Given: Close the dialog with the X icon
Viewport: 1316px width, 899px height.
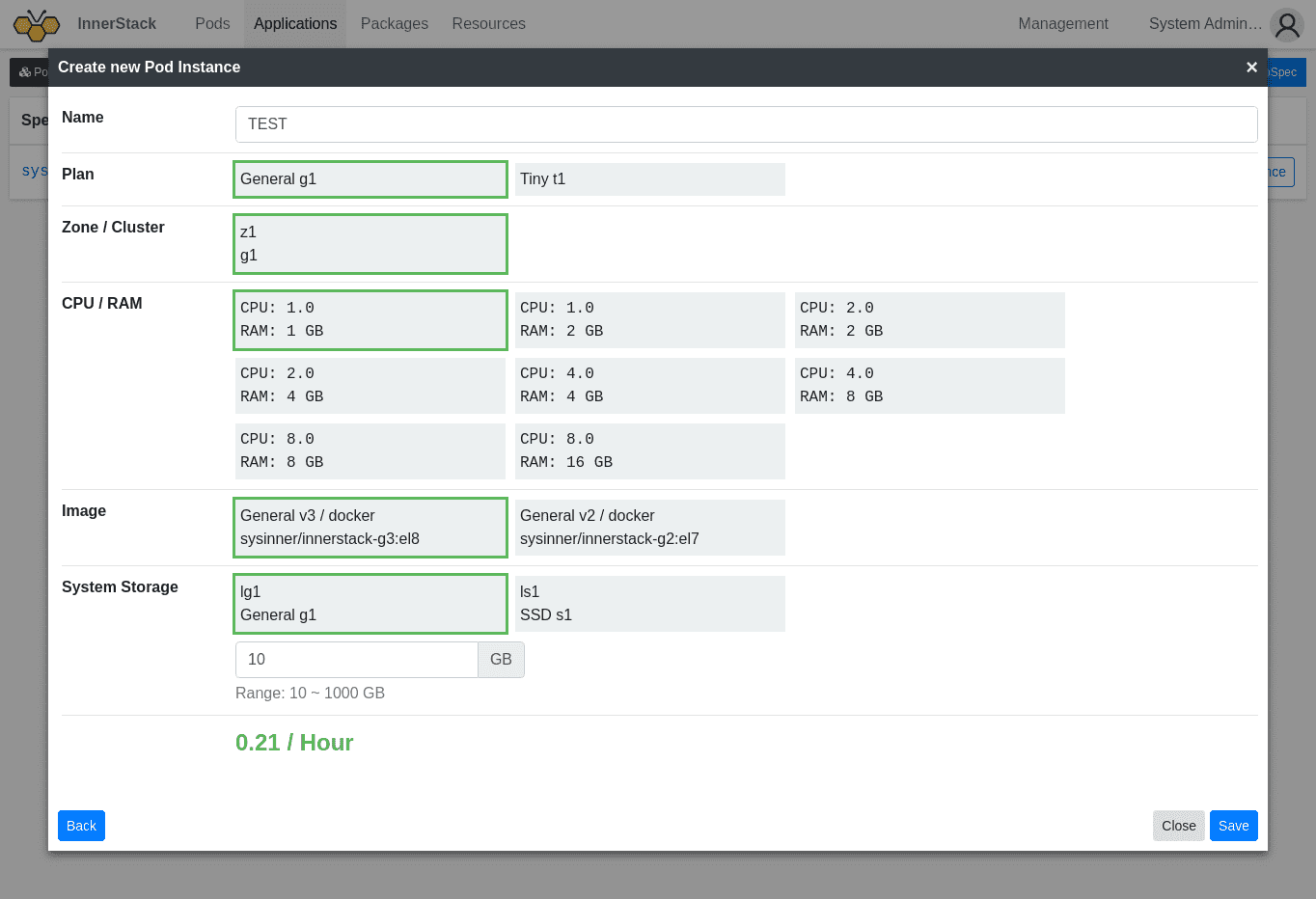Looking at the screenshot, I should click(x=1251, y=67).
